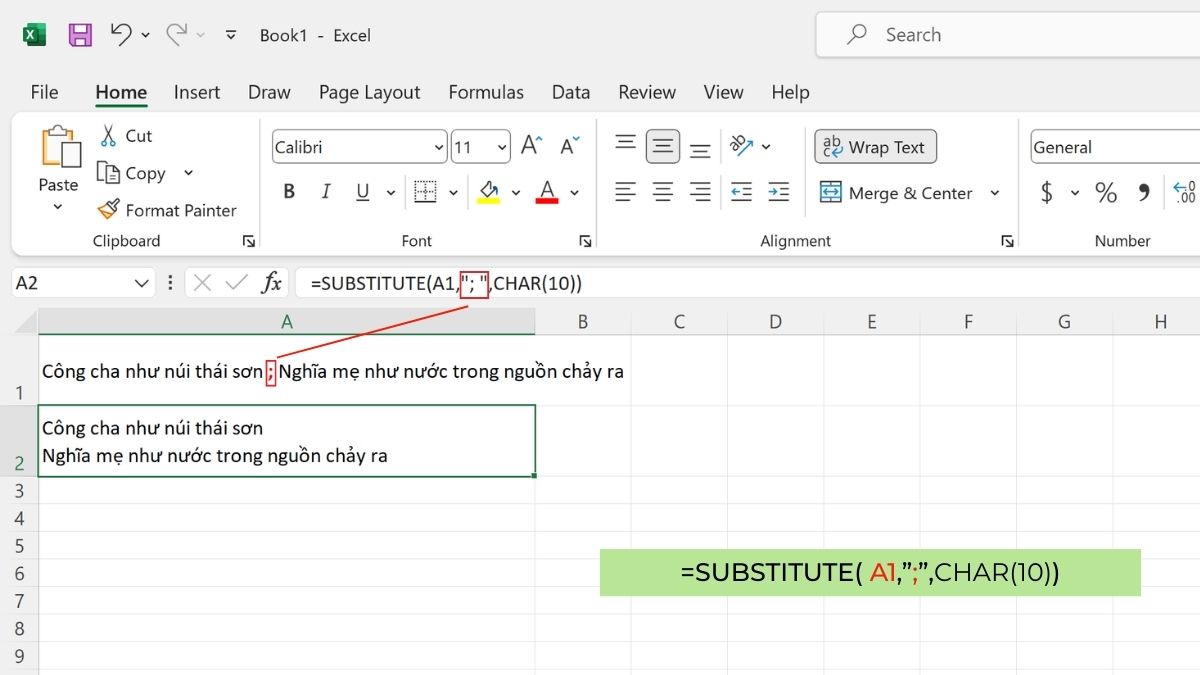Click Decrease Indent icon

coord(741,192)
